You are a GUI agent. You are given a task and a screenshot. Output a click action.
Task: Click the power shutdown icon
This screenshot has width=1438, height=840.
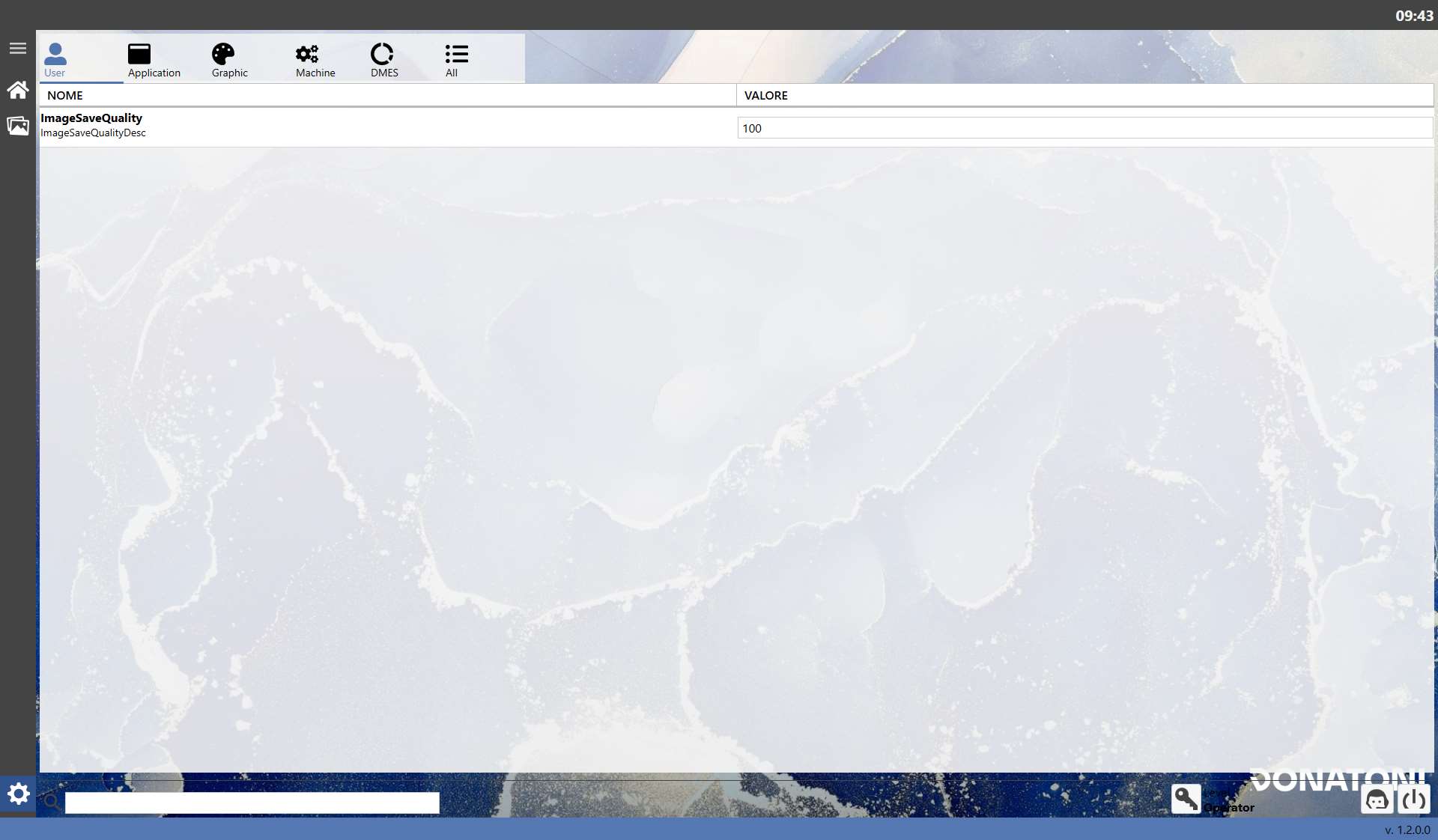pos(1413,800)
